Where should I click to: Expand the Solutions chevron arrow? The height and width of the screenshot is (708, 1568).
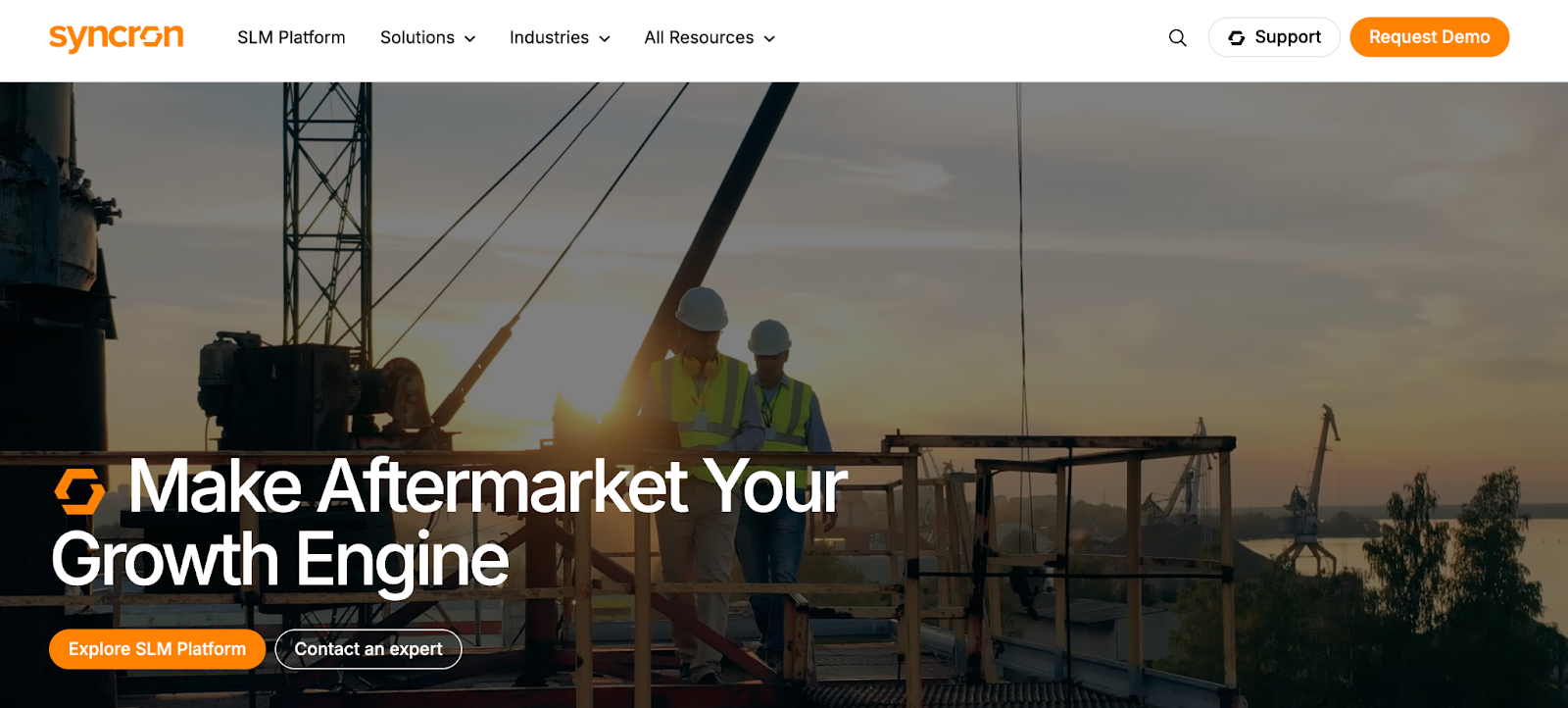pos(469,38)
